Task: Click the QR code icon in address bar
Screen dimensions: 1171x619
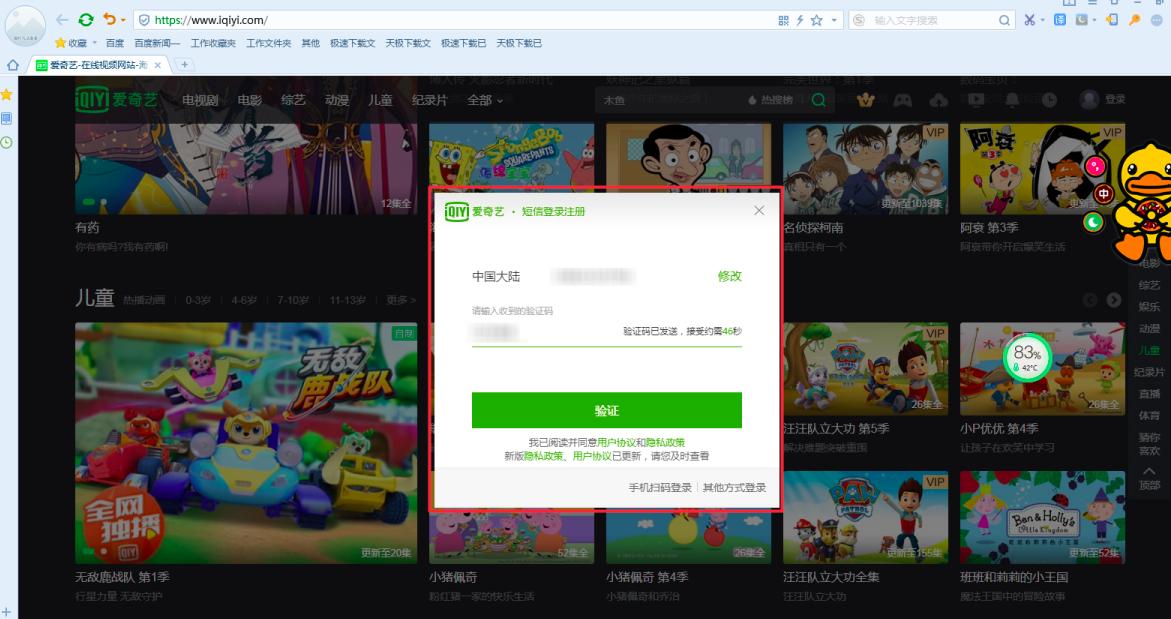Action: coord(783,20)
